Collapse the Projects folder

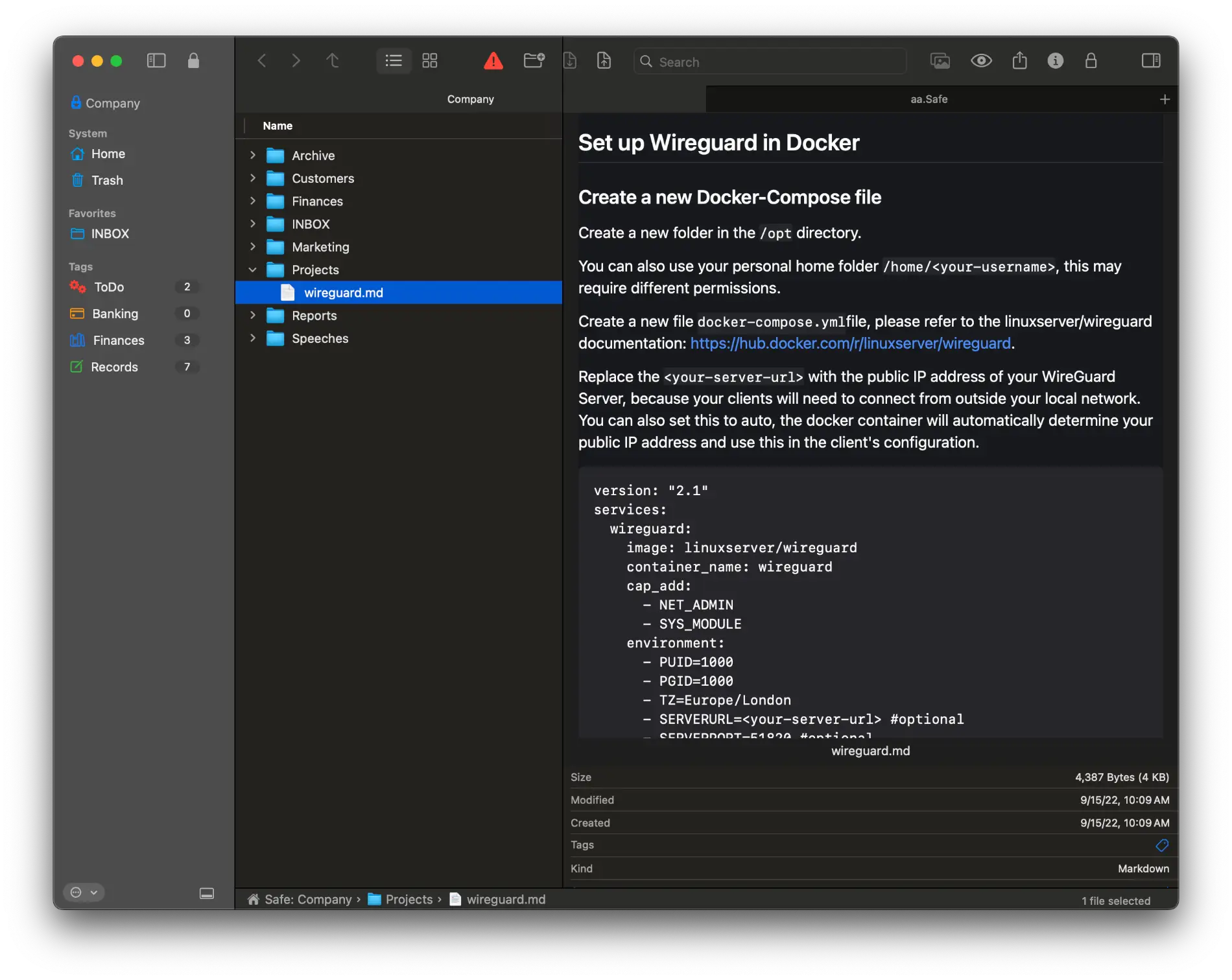pyautogui.click(x=253, y=270)
